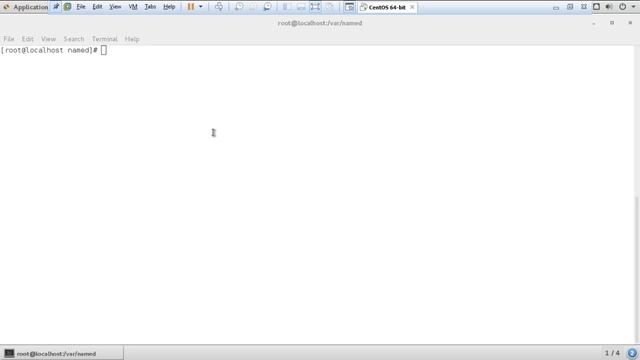Click the power icon in top panel

[622, 7]
